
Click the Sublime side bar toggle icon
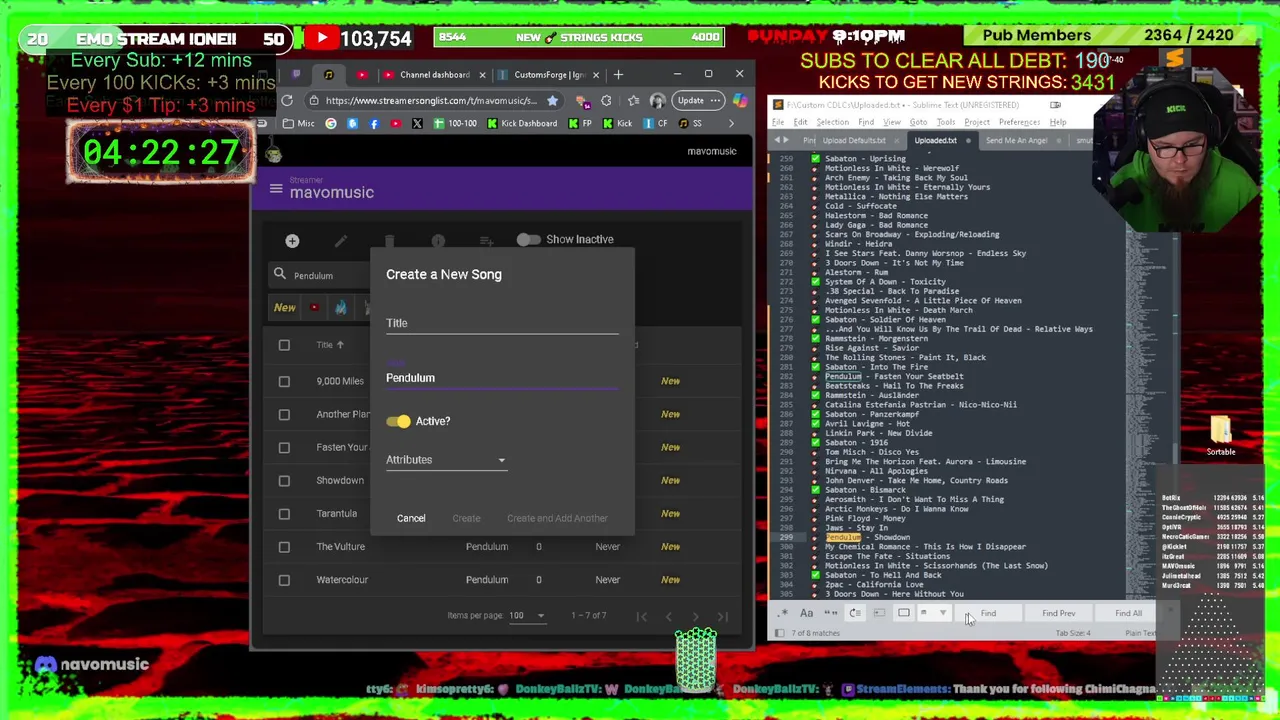(x=779, y=633)
